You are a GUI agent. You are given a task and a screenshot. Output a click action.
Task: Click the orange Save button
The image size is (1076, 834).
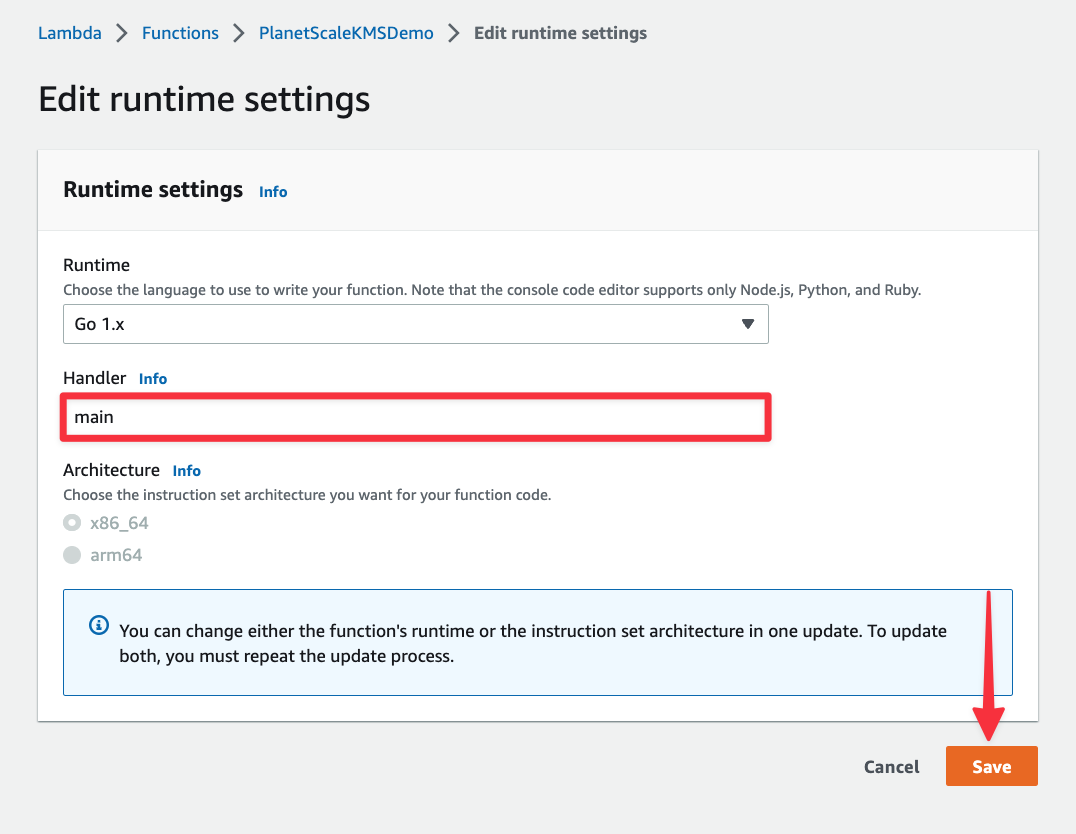[x=992, y=766]
